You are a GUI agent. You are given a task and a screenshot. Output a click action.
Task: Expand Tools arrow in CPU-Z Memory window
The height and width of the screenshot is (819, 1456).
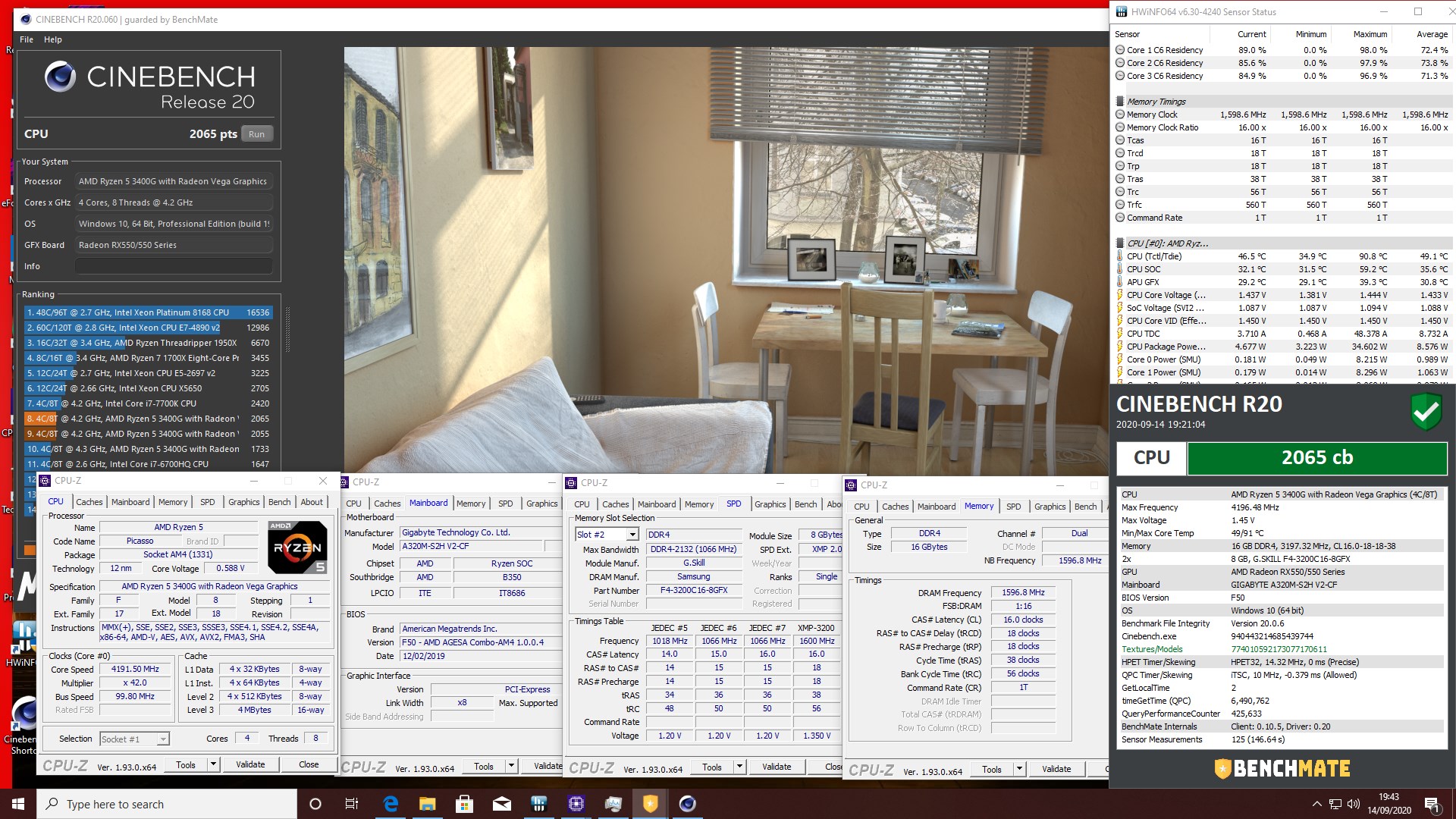point(1019,769)
